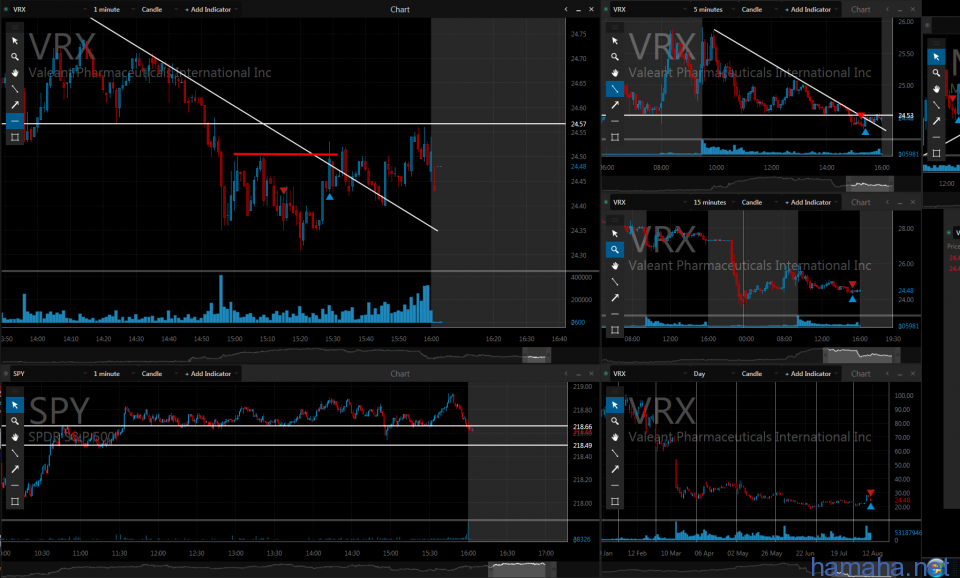Select the hand pan tool in SPY chart
The width and height of the screenshot is (960, 578).
(x=15, y=437)
